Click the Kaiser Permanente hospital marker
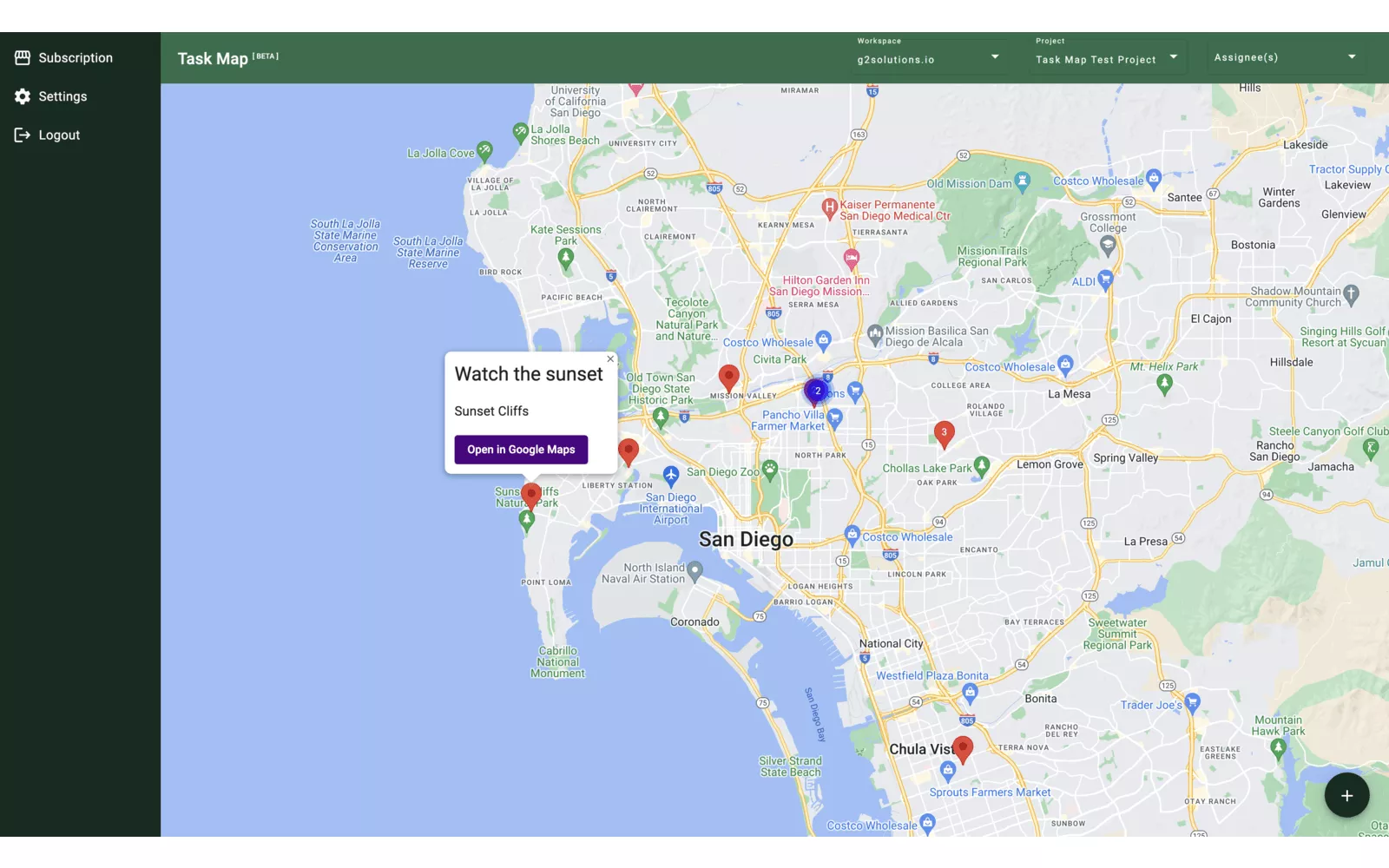This screenshot has height=868, width=1389. [x=829, y=207]
